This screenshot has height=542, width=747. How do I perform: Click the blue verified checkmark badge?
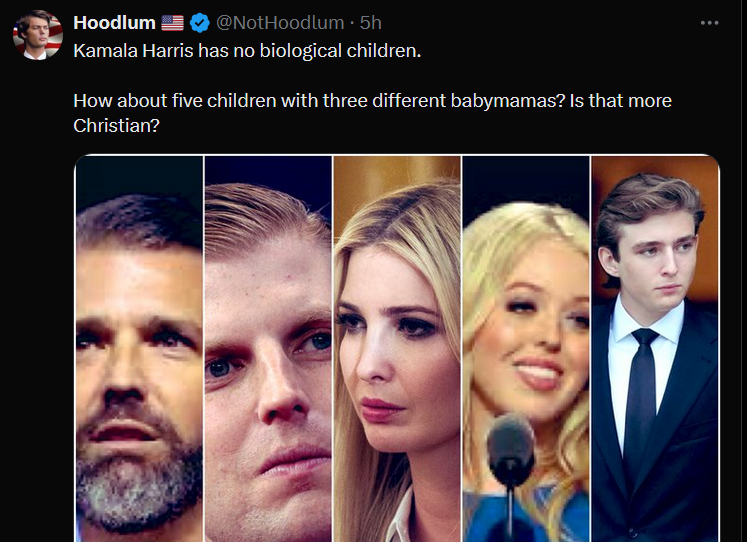197,23
